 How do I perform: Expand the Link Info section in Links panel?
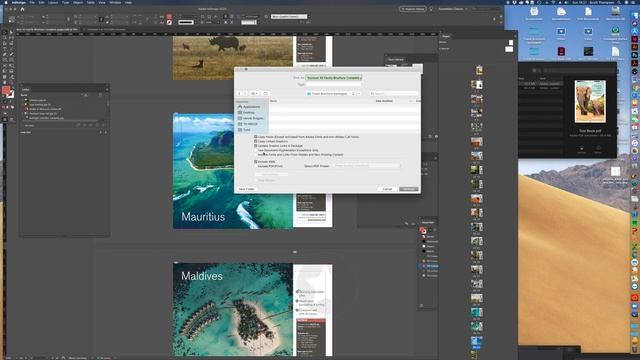(x=26, y=132)
